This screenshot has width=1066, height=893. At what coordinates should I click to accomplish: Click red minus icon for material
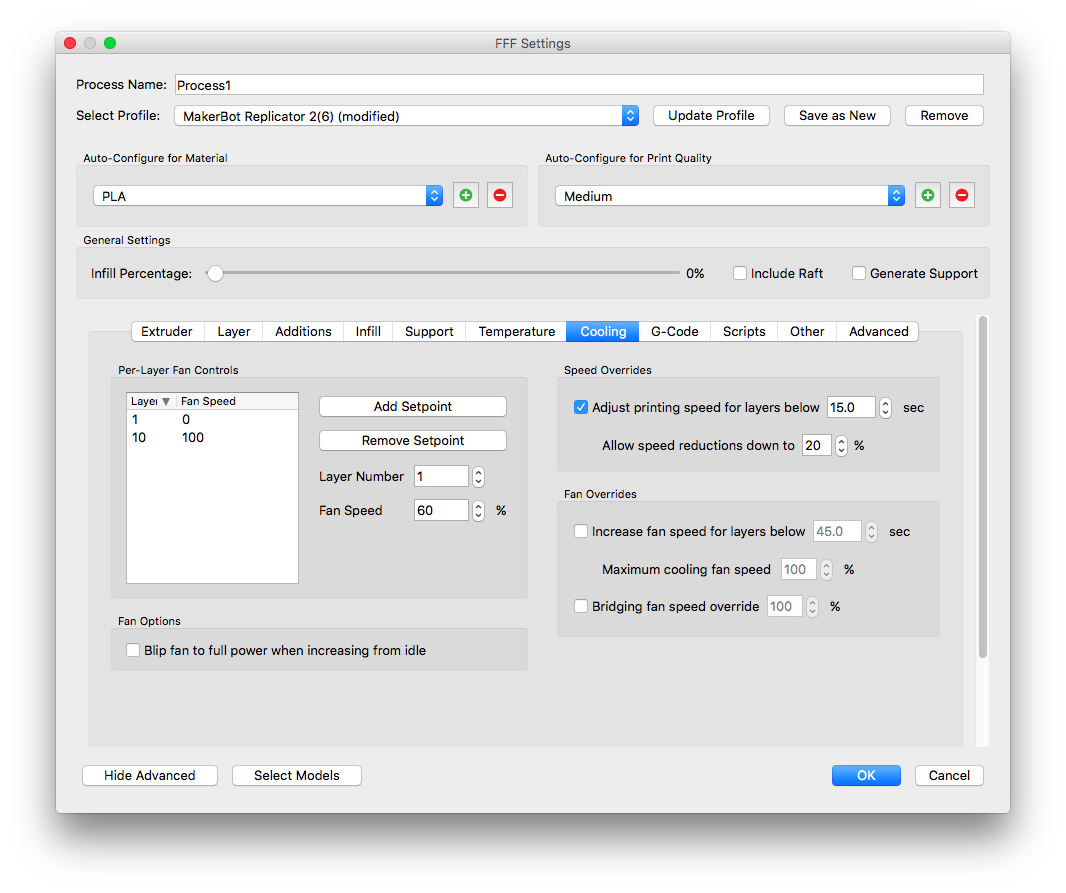pos(500,196)
